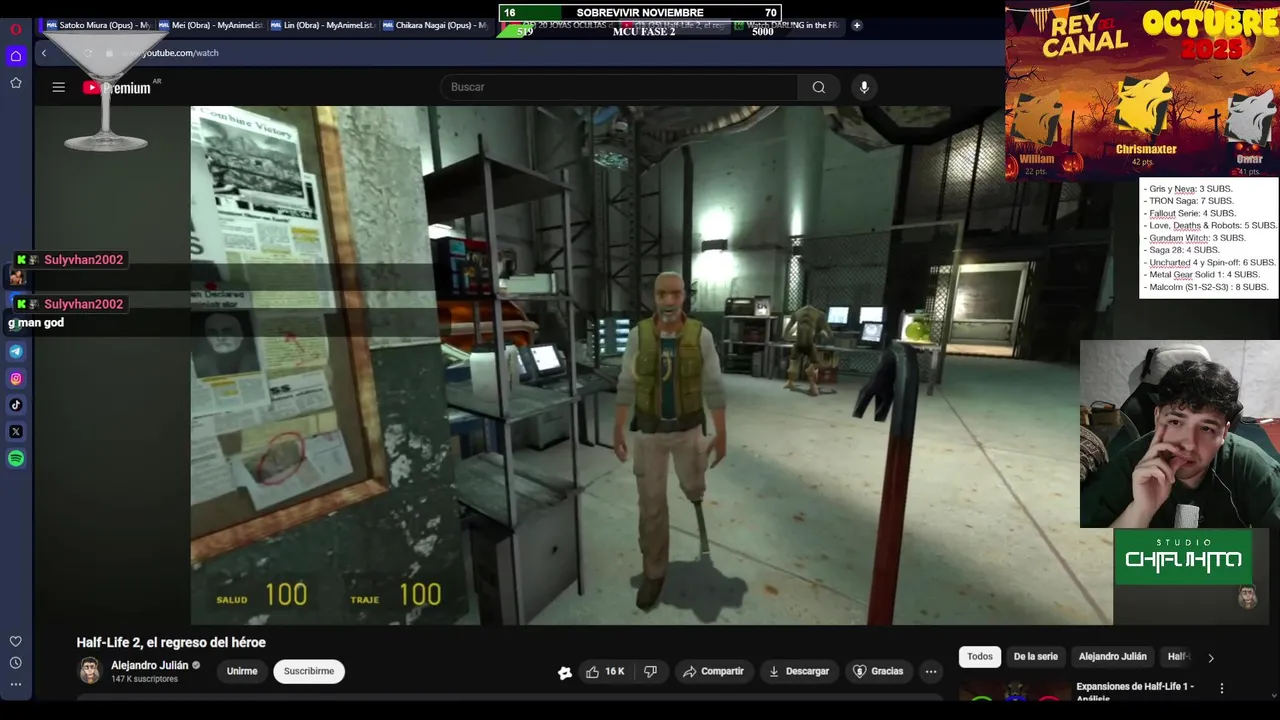Switch to Lin (Obra) MyAnimeList tab

pyautogui.click(x=322, y=25)
